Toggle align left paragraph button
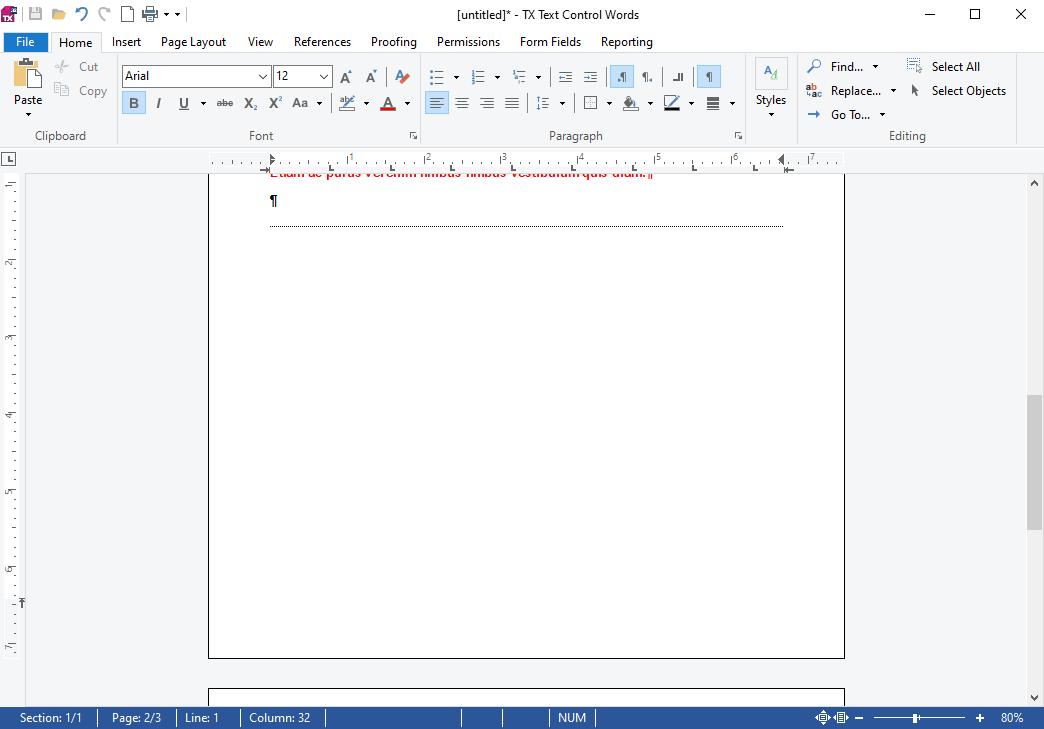1044x729 pixels. [x=437, y=103]
